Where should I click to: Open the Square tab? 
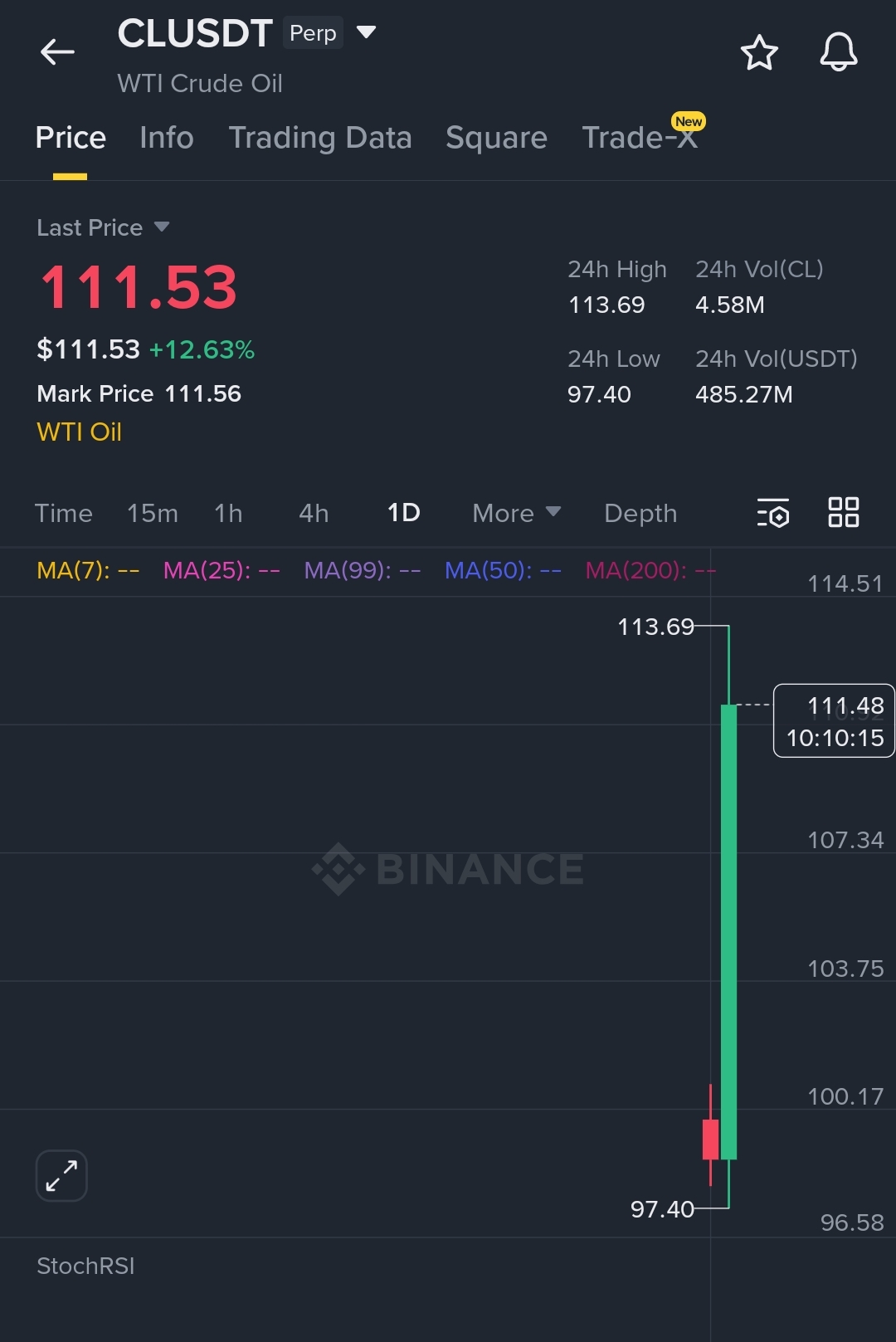point(496,138)
